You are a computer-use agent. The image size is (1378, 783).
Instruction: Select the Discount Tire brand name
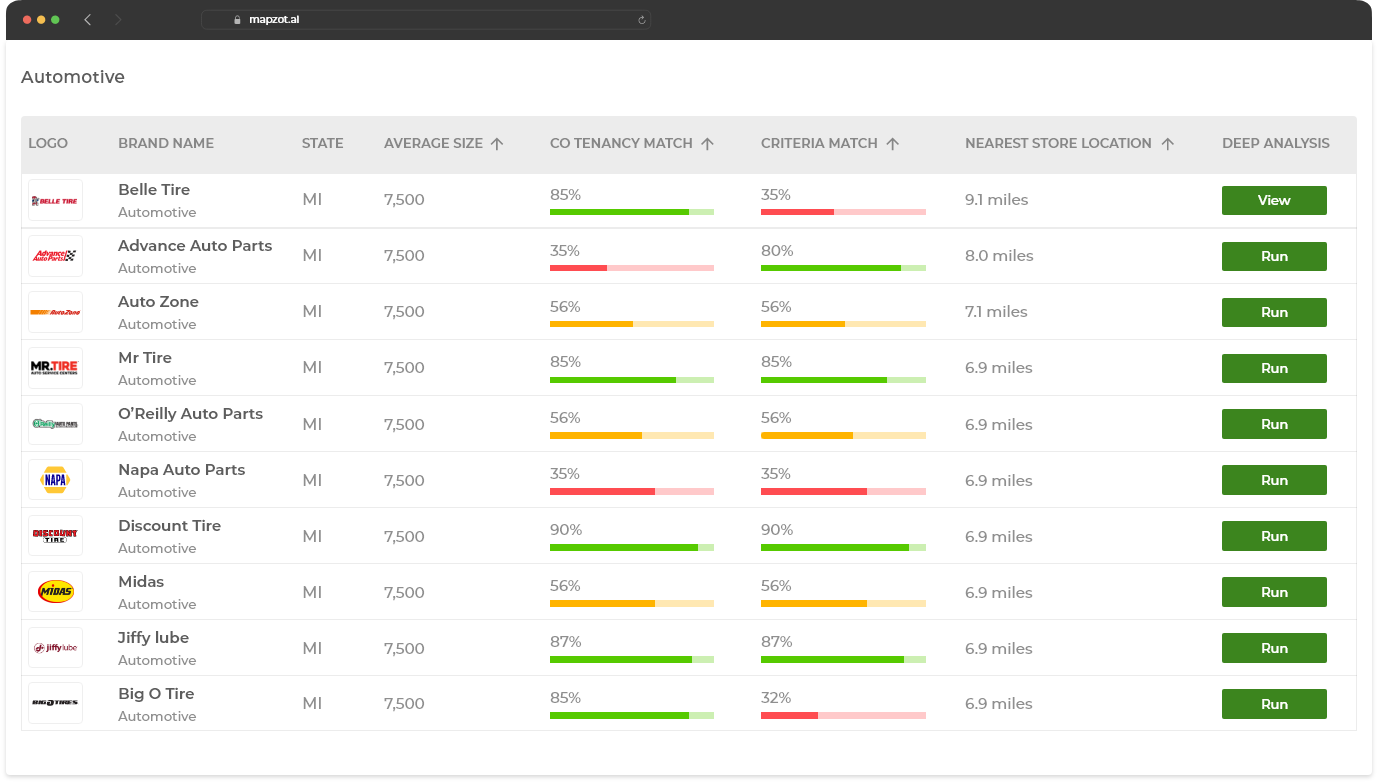[x=169, y=526]
